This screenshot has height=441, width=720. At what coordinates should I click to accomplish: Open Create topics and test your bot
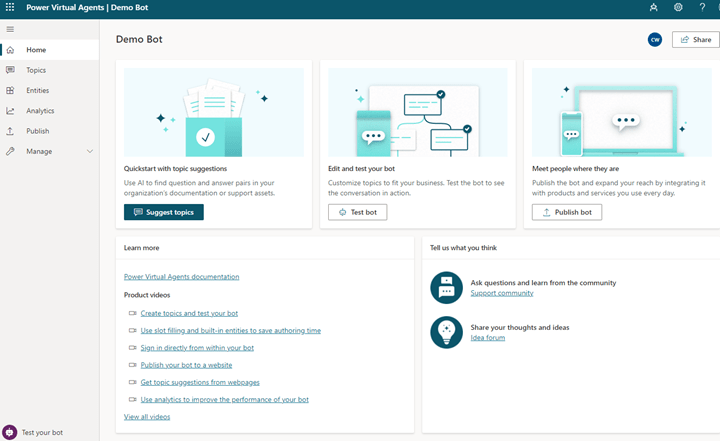tap(189, 313)
